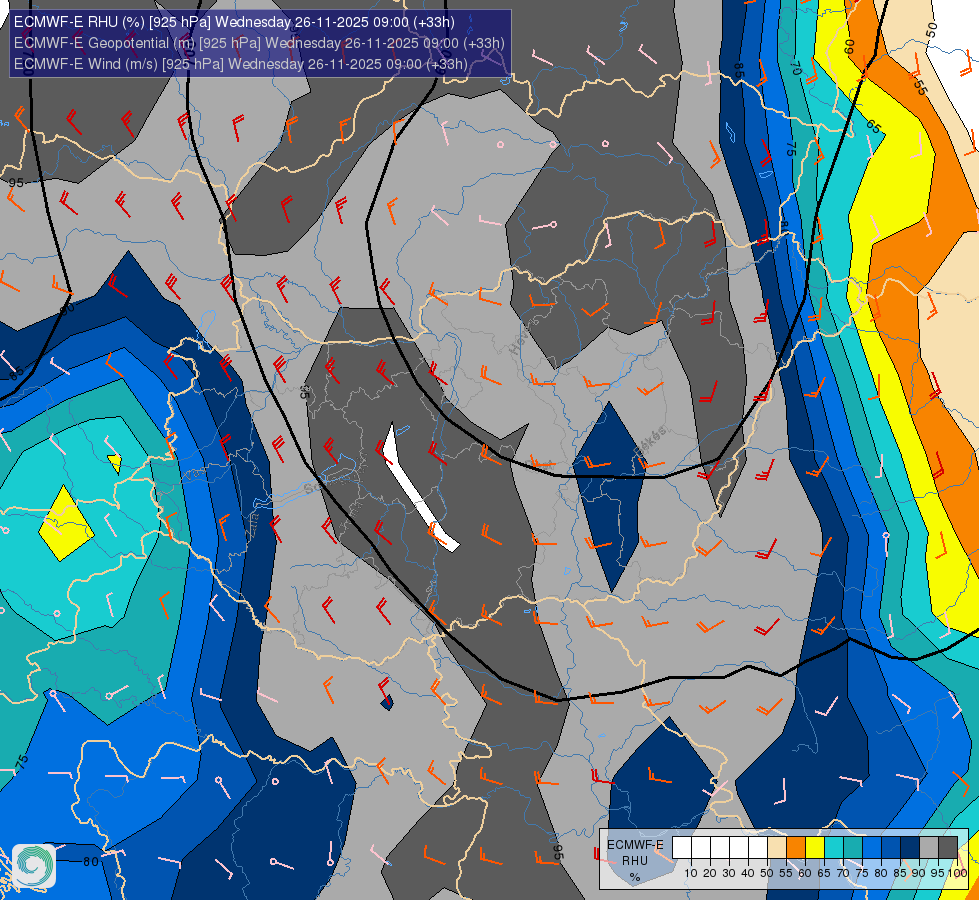
Task: Pick the navy 85-90 legend swatch
Action: (910, 848)
